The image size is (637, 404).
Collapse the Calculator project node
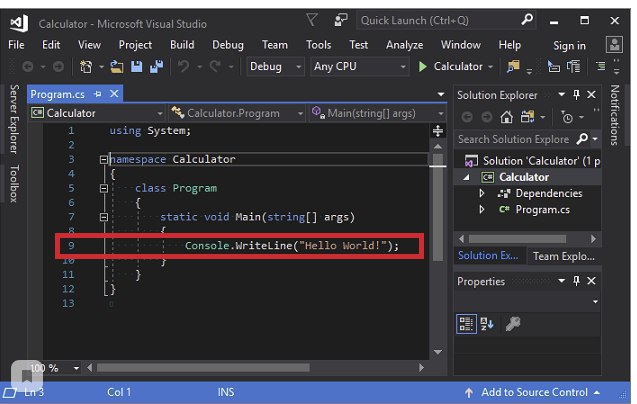click(x=466, y=177)
